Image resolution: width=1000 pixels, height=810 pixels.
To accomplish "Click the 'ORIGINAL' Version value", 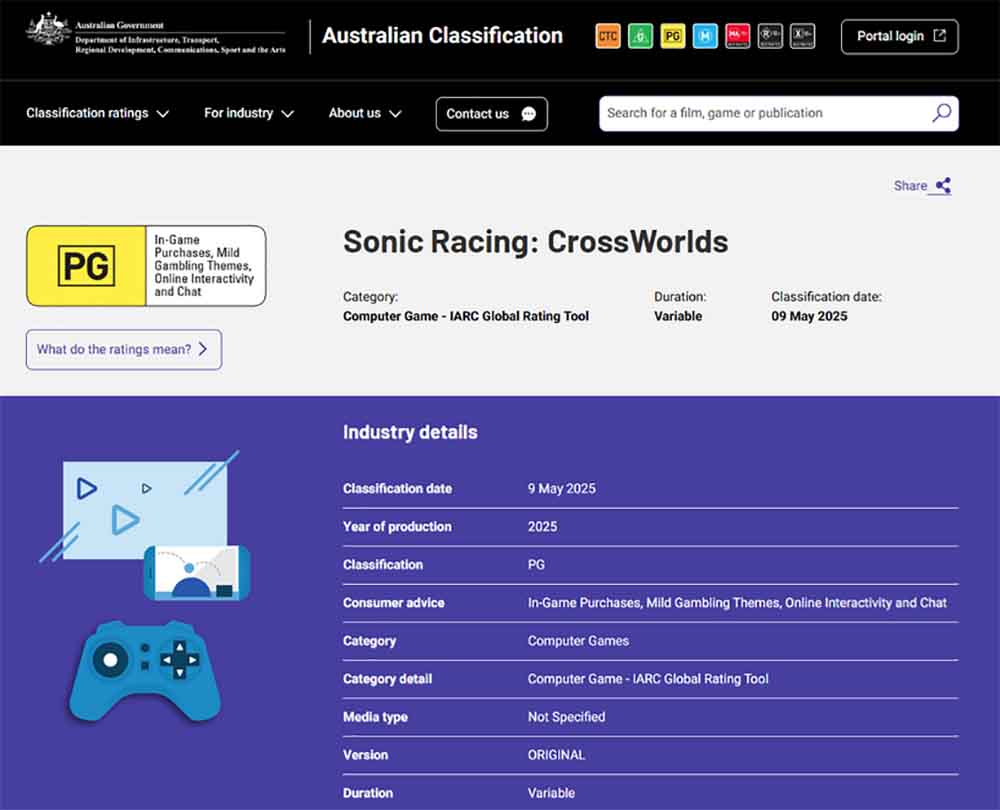I will tap(556, 755).
